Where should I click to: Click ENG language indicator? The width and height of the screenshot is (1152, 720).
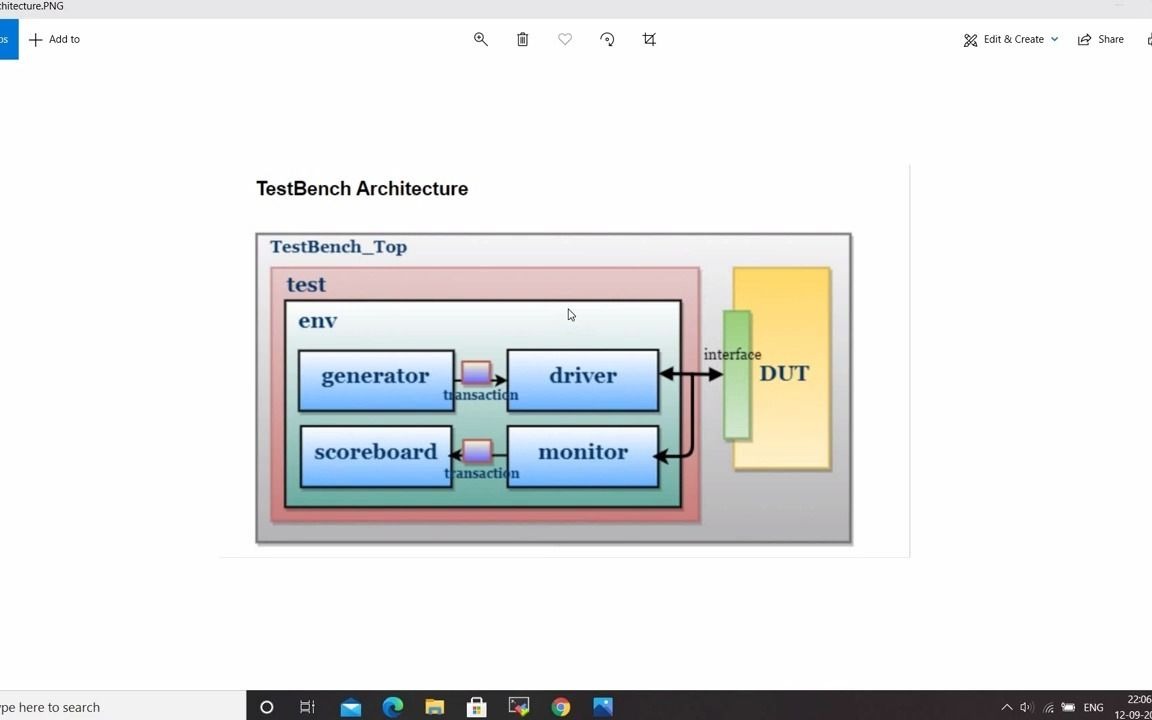pos(1093,708)
